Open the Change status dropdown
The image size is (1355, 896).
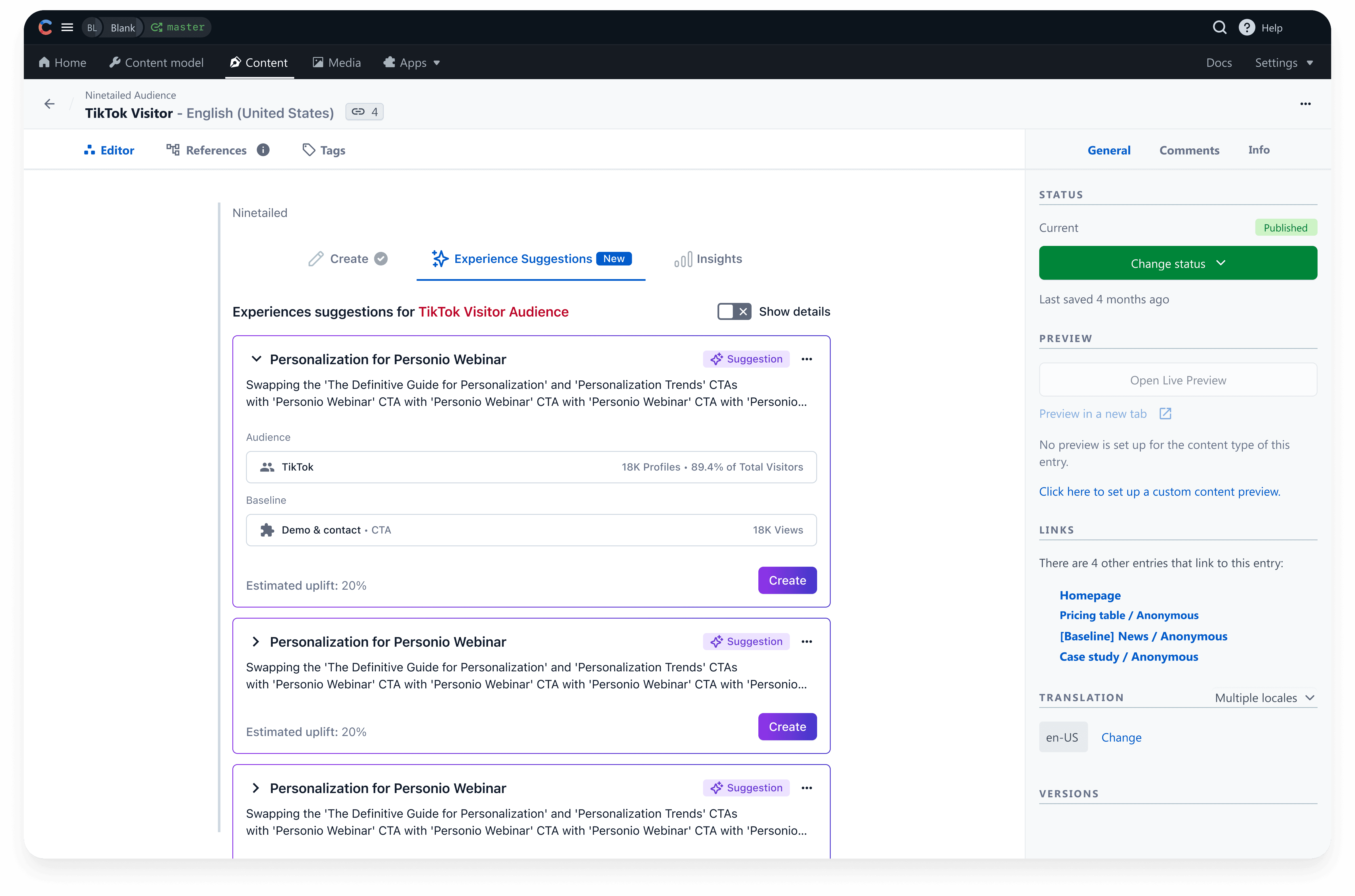(x=1178, y=263)
